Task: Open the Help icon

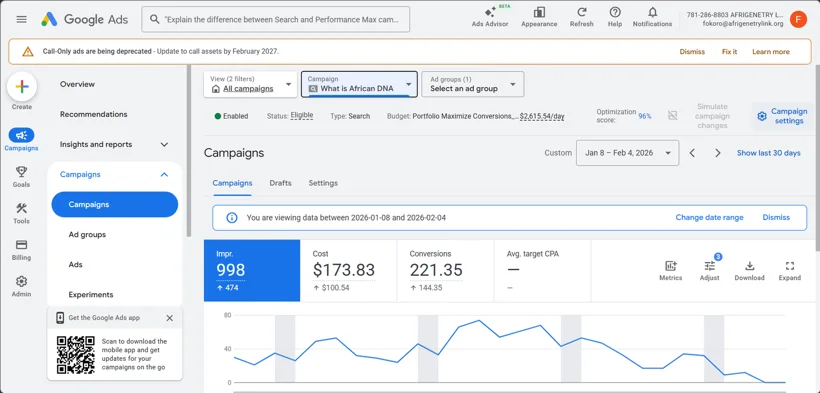Action: click(x=615, y=16)
